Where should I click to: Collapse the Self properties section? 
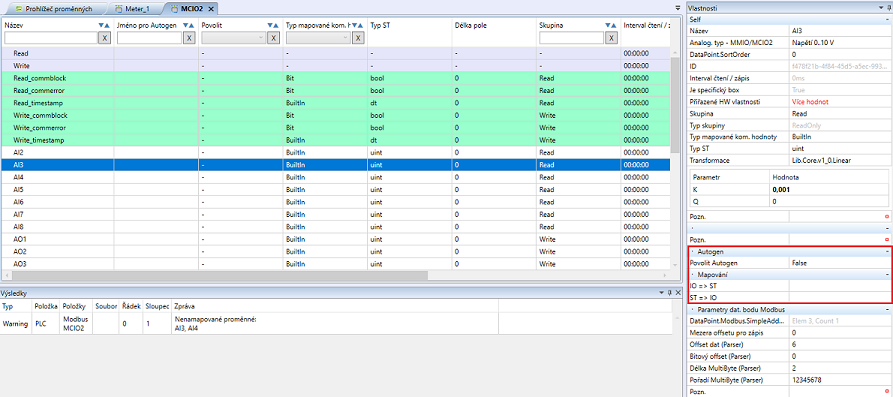point(888,19)
